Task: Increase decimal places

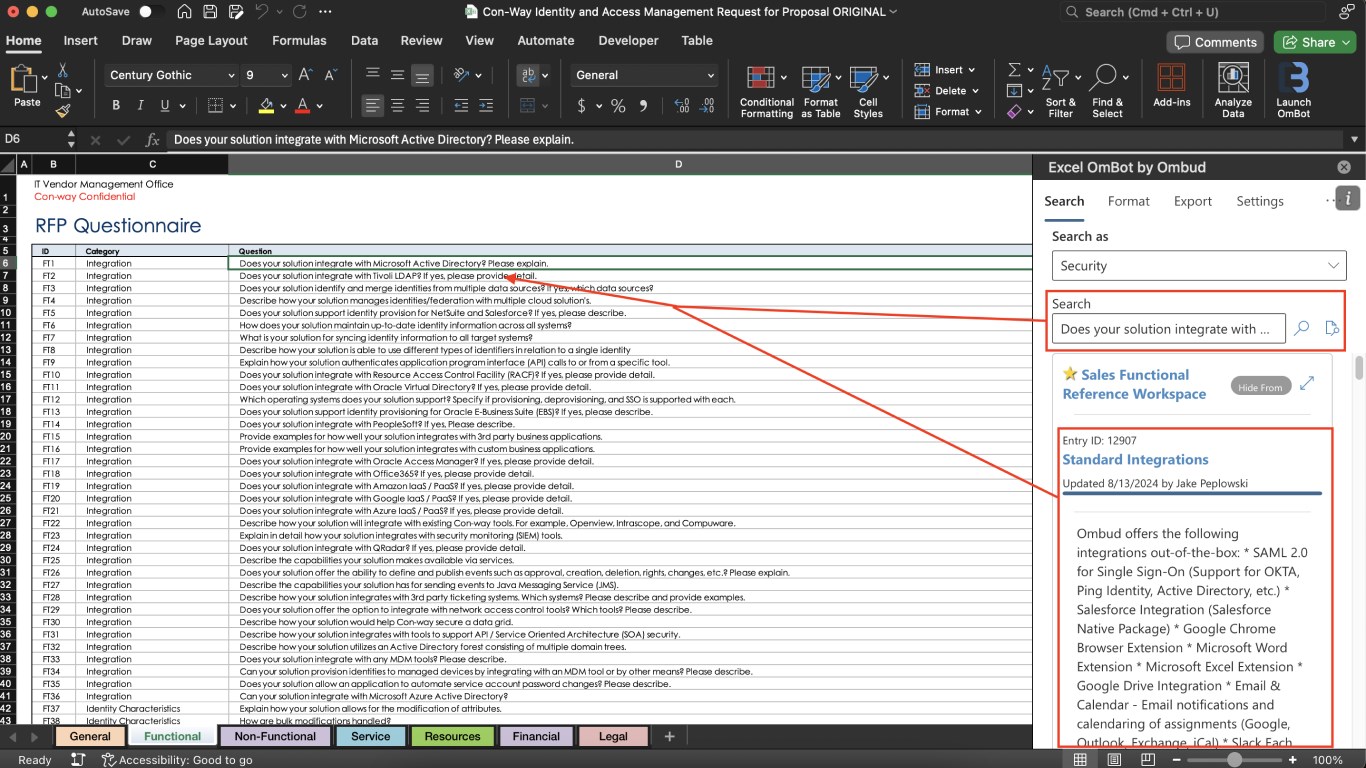Action: [x=682, y=106]
